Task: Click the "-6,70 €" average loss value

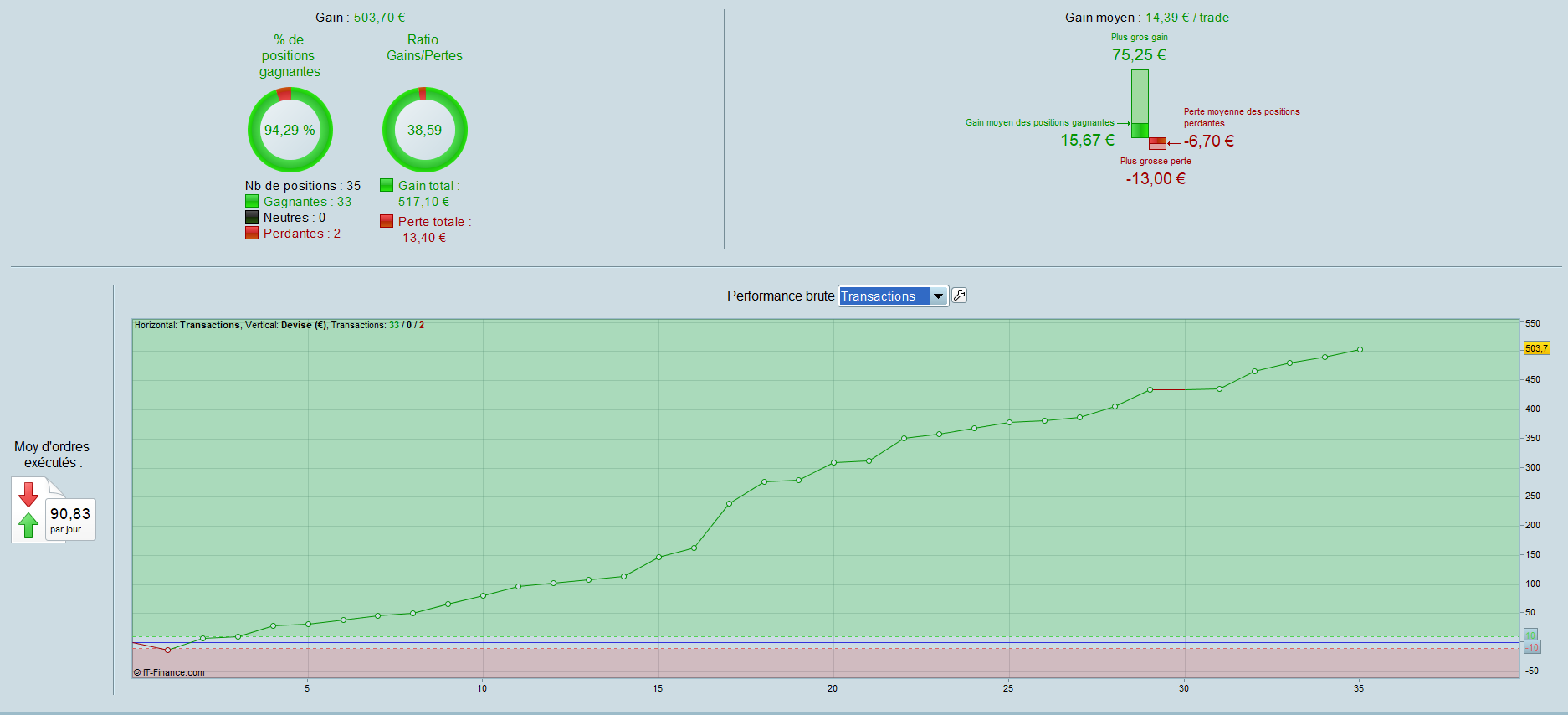Action: 1209,141
